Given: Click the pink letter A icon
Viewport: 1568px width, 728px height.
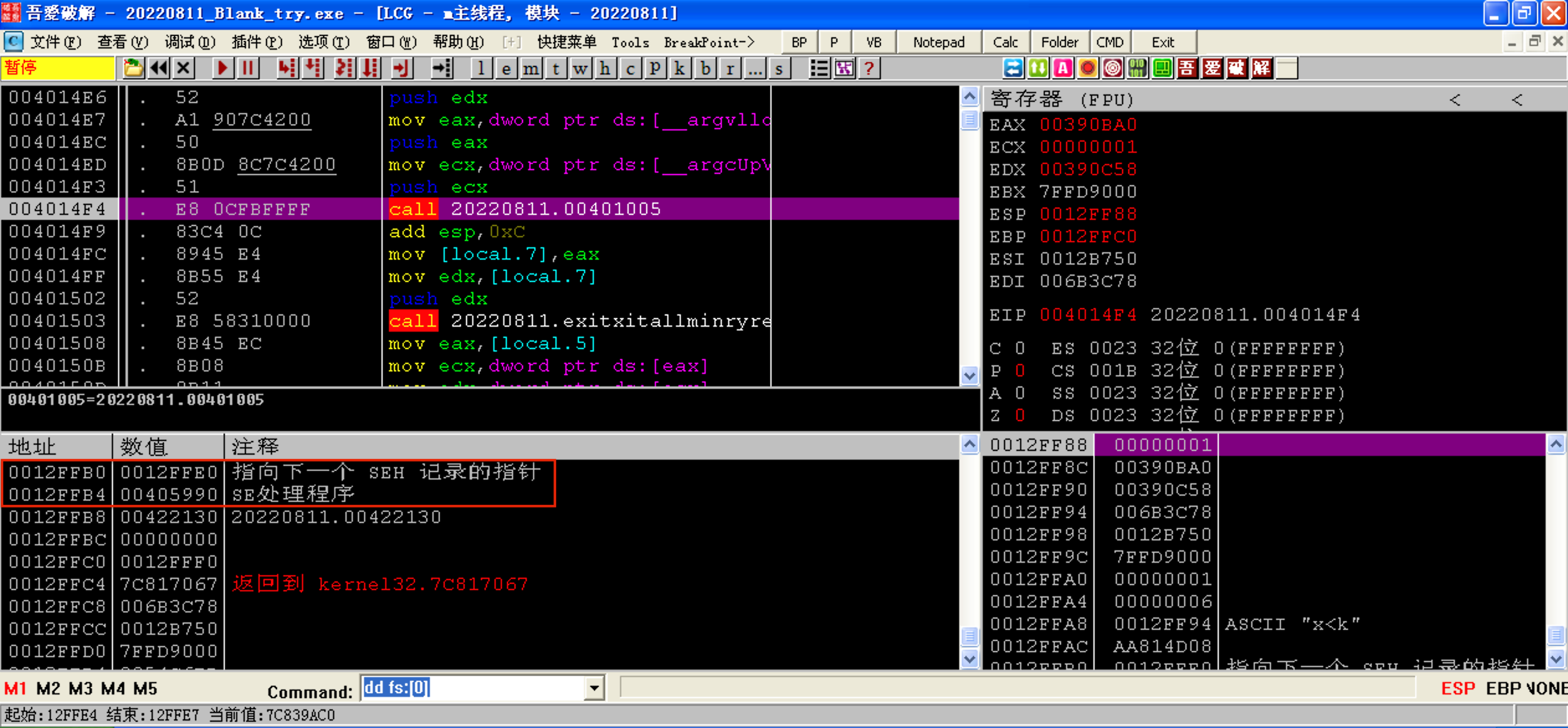Looking at the screenshot, I should coord(1062,68).
